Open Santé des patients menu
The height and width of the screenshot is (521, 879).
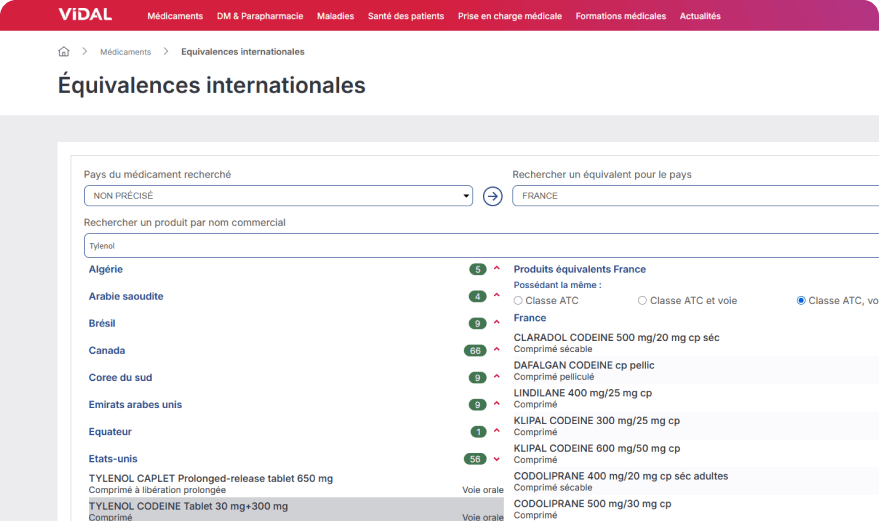pos(406,16)
